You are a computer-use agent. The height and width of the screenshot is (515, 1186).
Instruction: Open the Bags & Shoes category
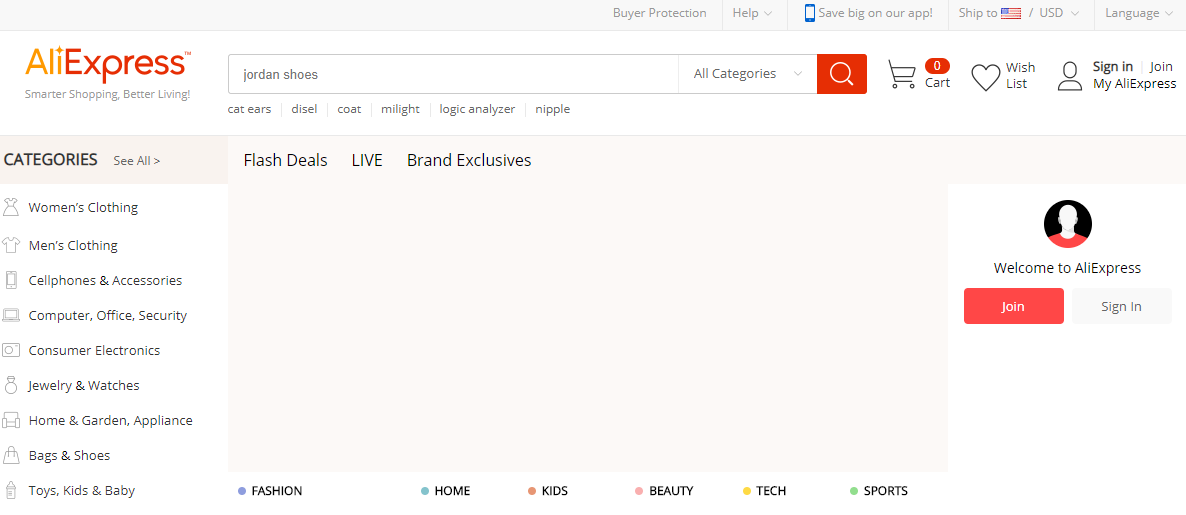point(70,455)
